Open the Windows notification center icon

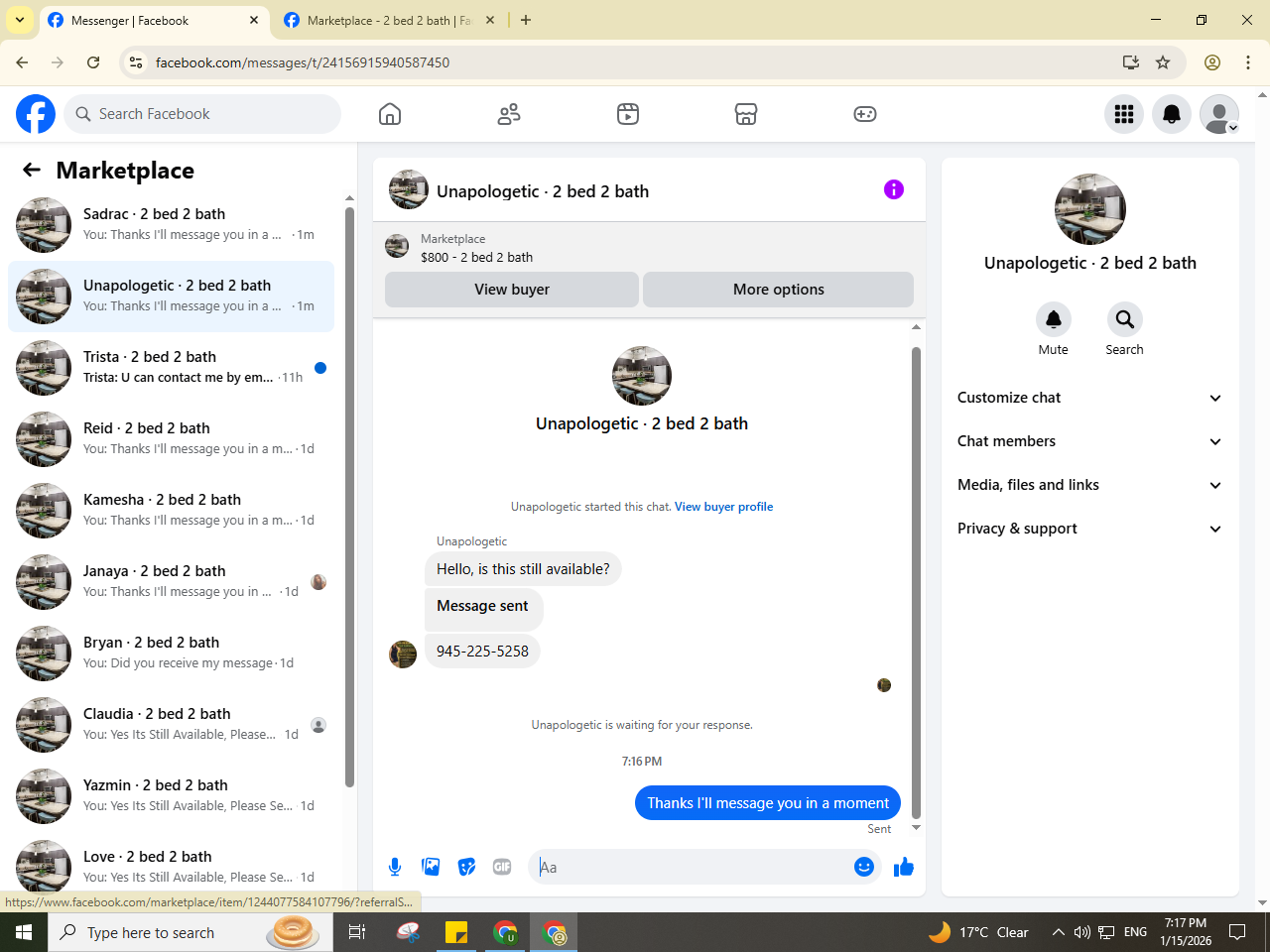click(x=1237, y=932)
